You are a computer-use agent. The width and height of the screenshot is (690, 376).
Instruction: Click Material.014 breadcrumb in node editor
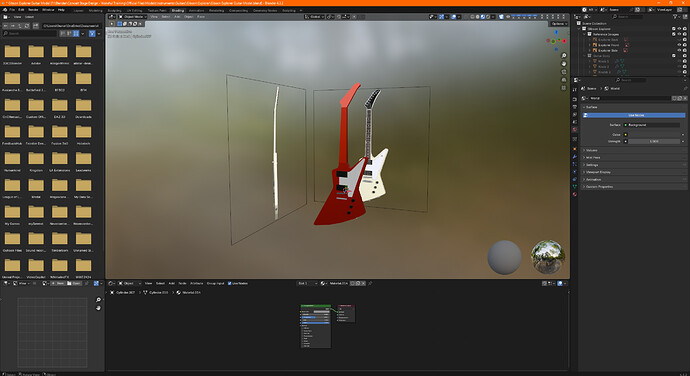[x=189, y=292]
